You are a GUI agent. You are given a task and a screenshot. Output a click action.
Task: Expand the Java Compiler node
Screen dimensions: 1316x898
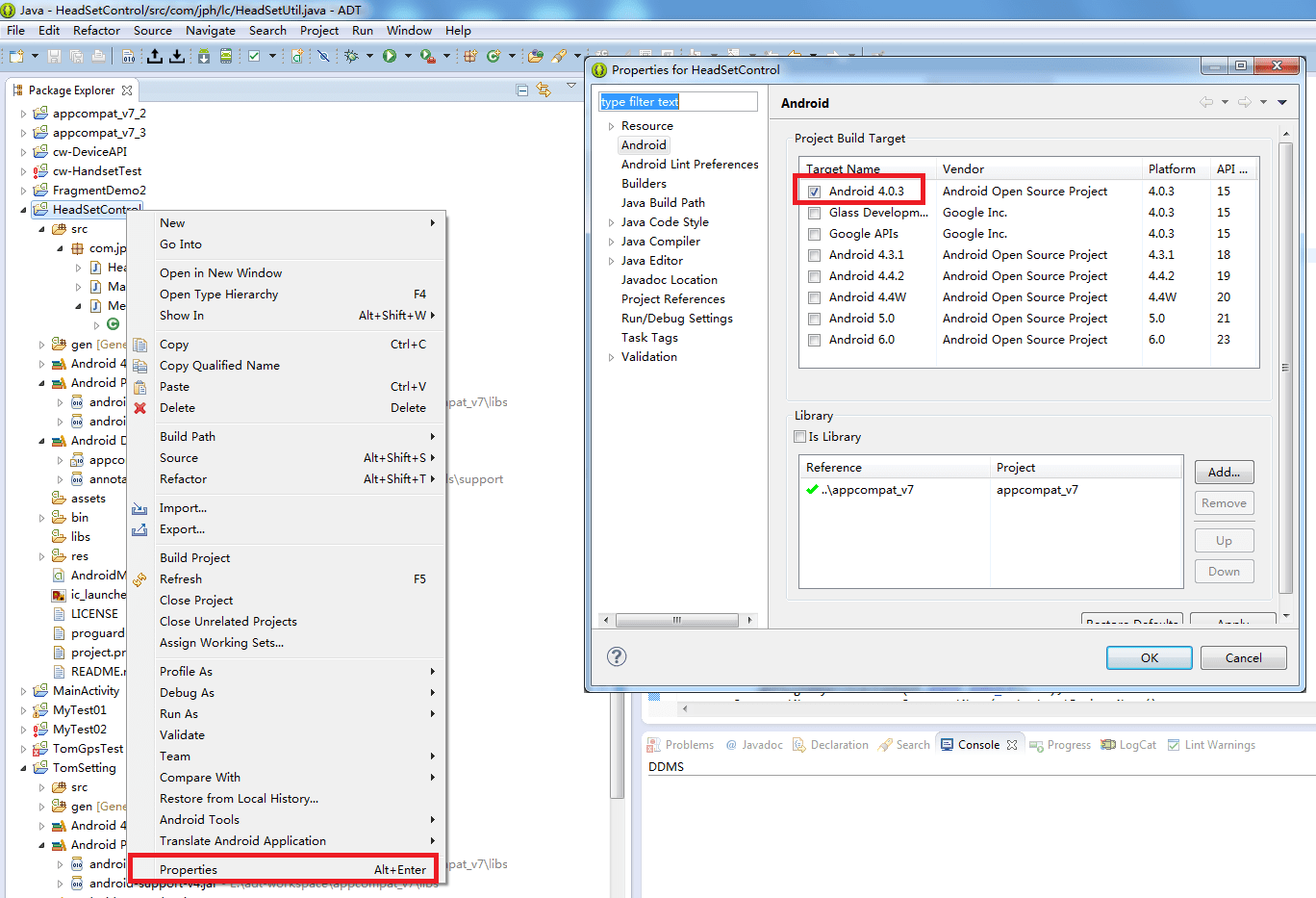[611, 242]
